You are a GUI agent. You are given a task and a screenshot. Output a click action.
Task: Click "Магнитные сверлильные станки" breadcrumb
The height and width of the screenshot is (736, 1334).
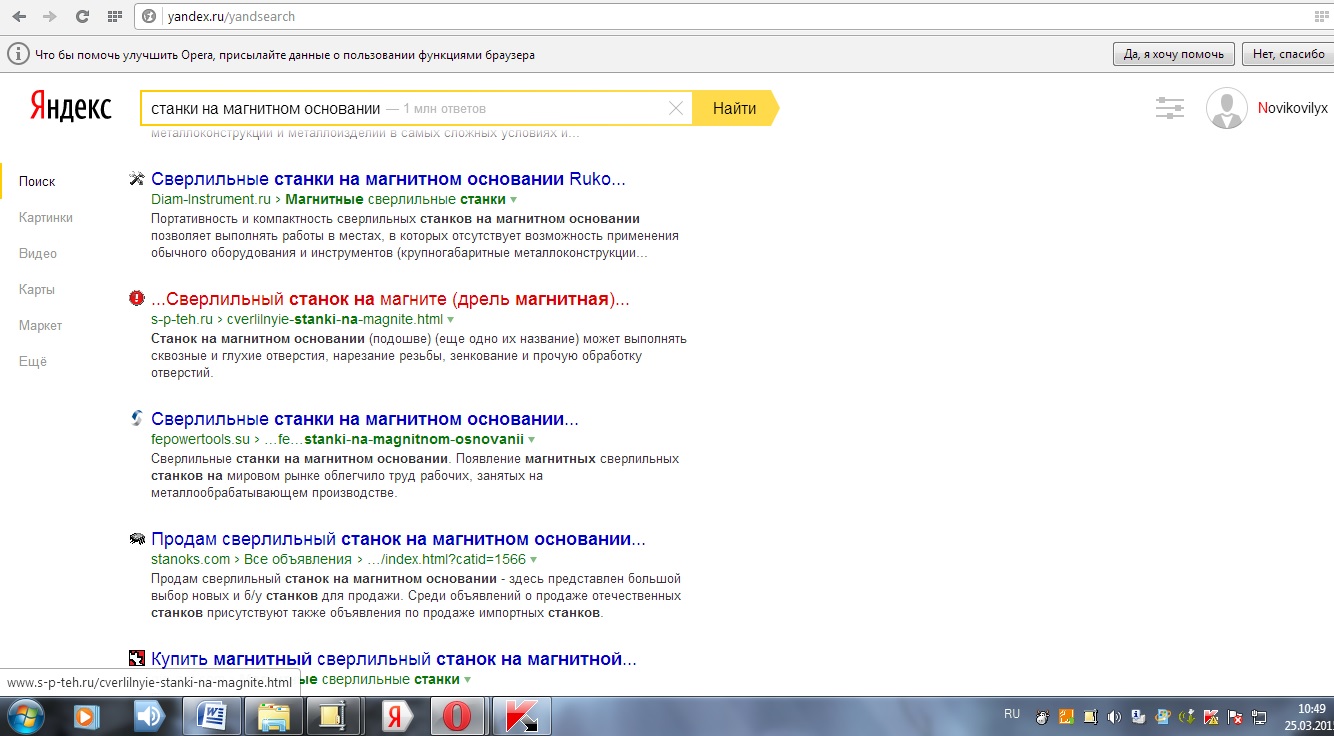pos(395,199)
